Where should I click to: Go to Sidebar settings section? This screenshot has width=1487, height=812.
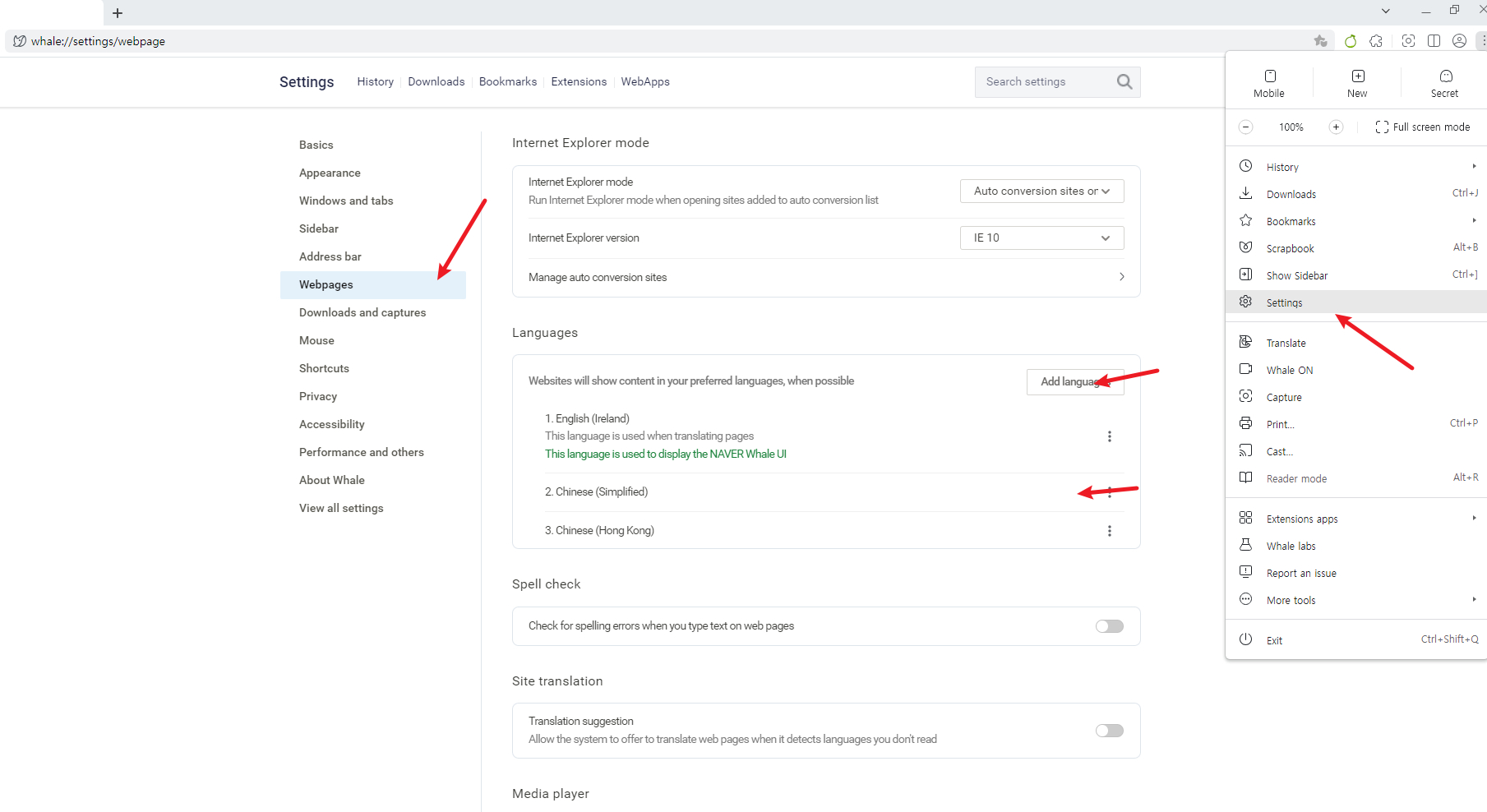319,228
